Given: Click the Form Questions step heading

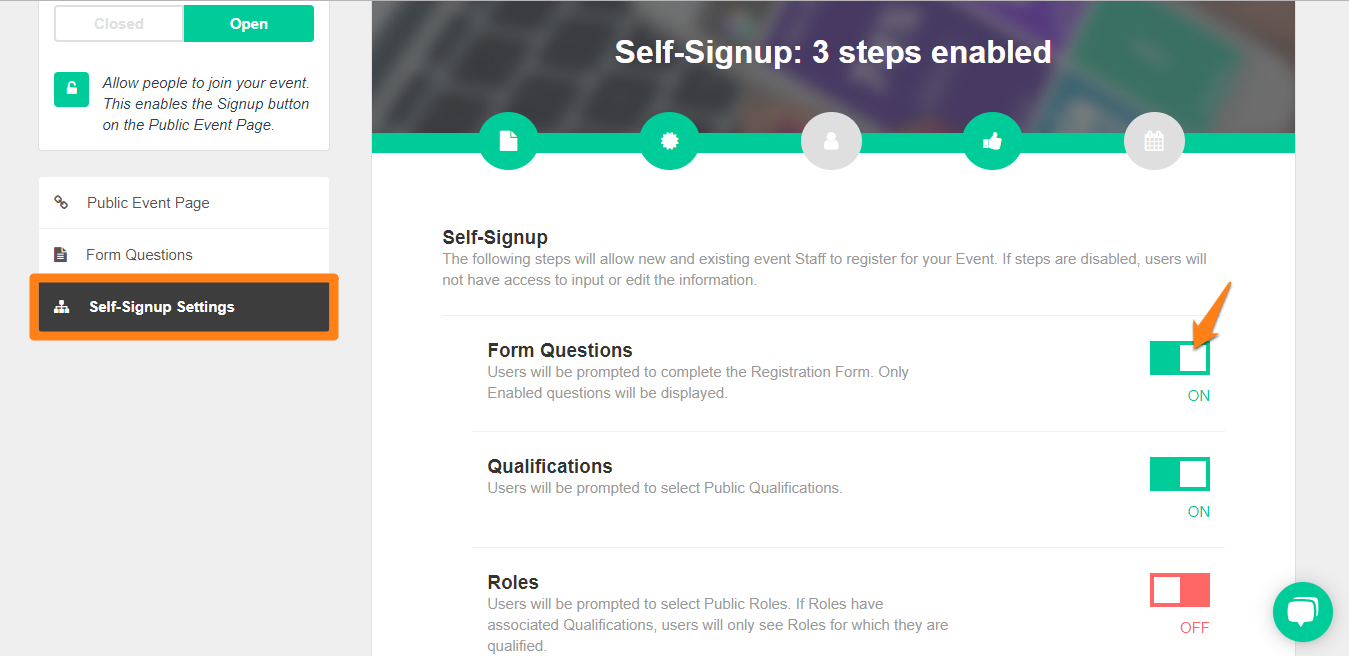Looking at the screenshot, I should point(560,351).
